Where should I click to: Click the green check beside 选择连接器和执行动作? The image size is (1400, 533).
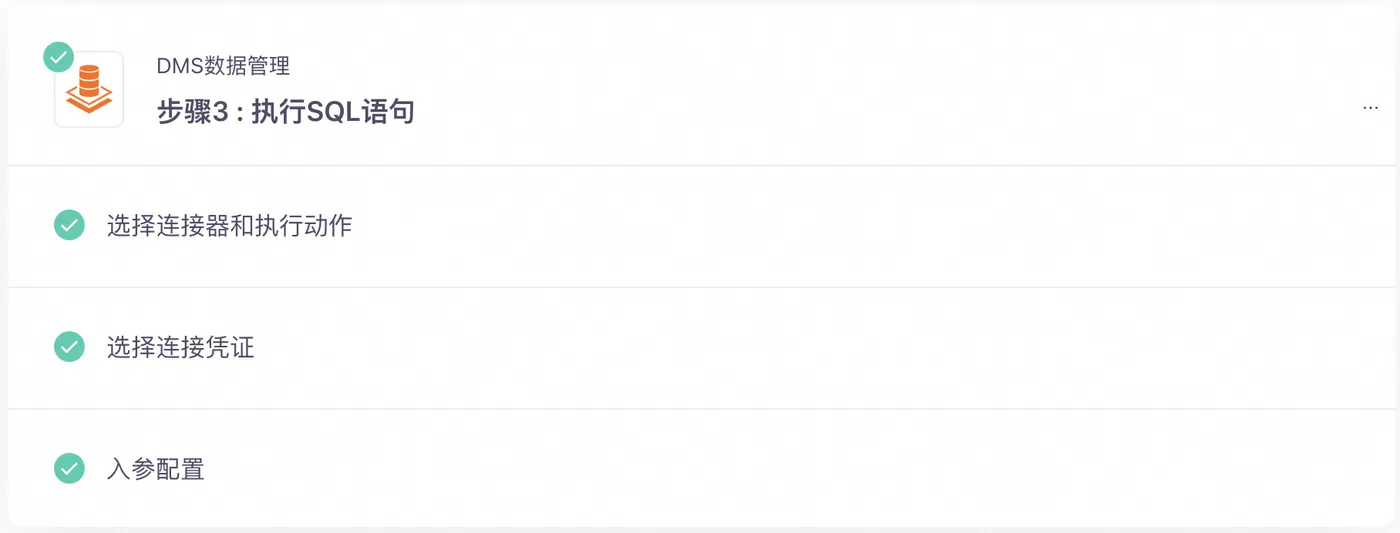69,226
